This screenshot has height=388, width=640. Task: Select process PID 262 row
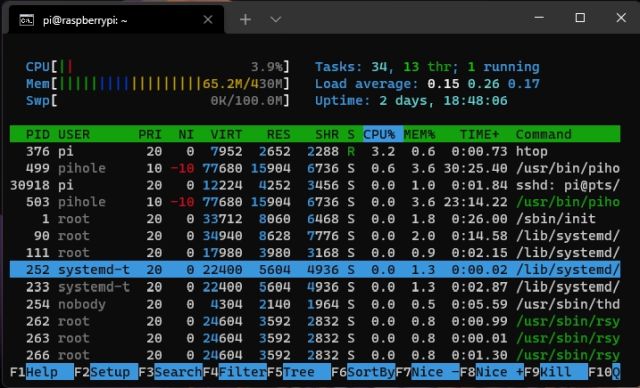click(x=315, y=321)
